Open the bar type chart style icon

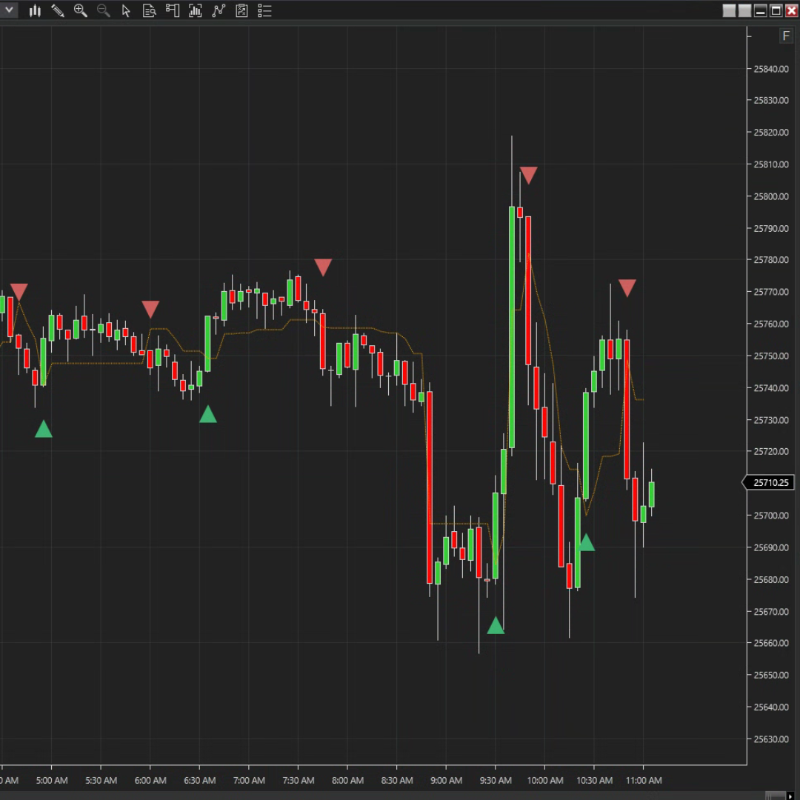(x=35, y=11)
